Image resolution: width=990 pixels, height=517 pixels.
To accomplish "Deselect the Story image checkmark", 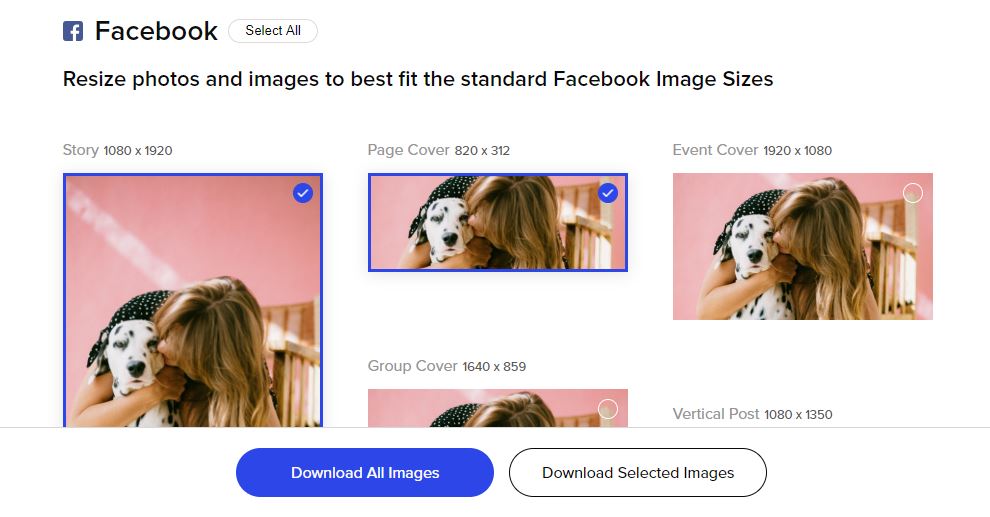I will (x=303, y=193).
